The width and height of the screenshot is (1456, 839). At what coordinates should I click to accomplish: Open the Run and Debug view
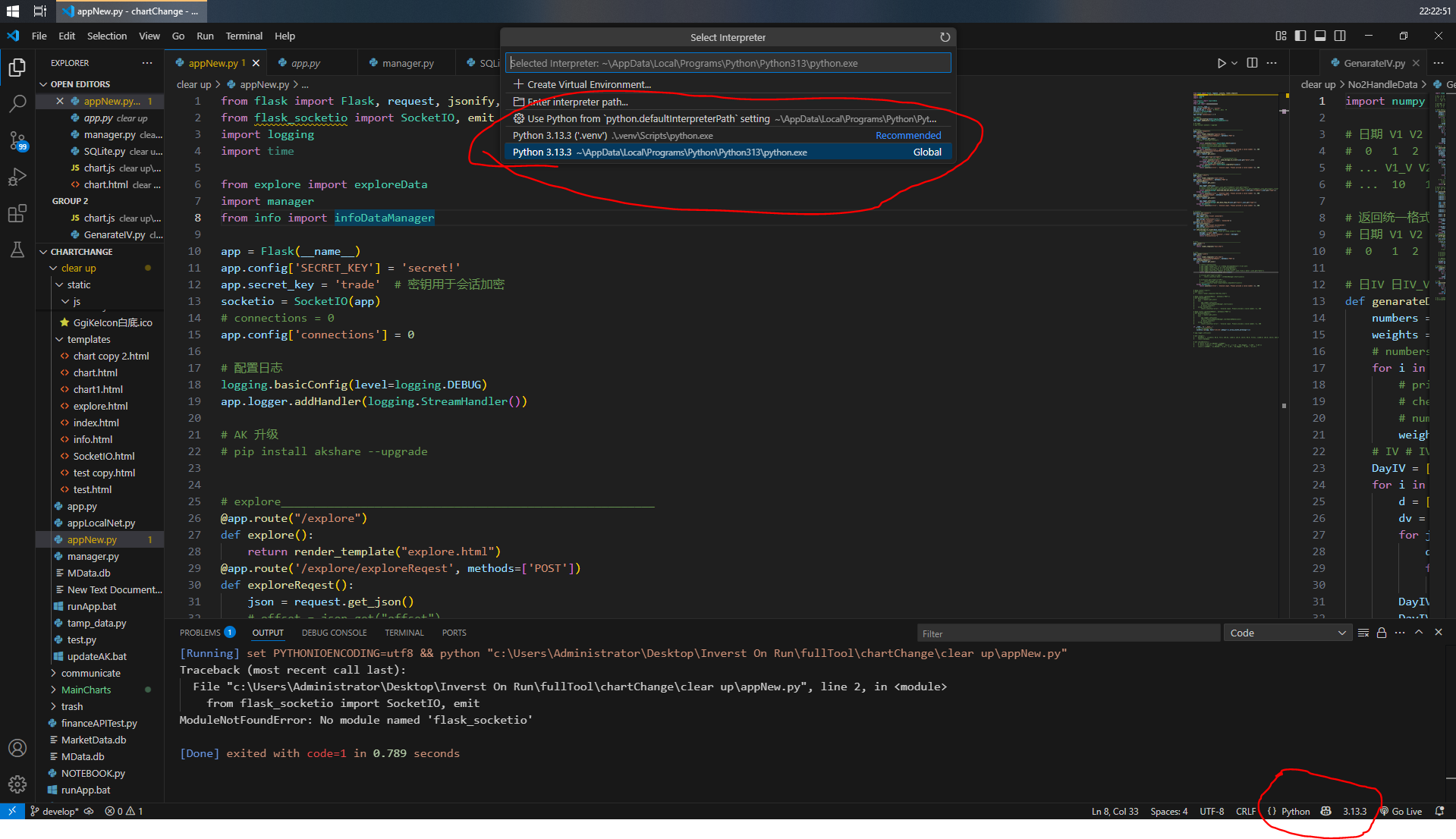17,177
